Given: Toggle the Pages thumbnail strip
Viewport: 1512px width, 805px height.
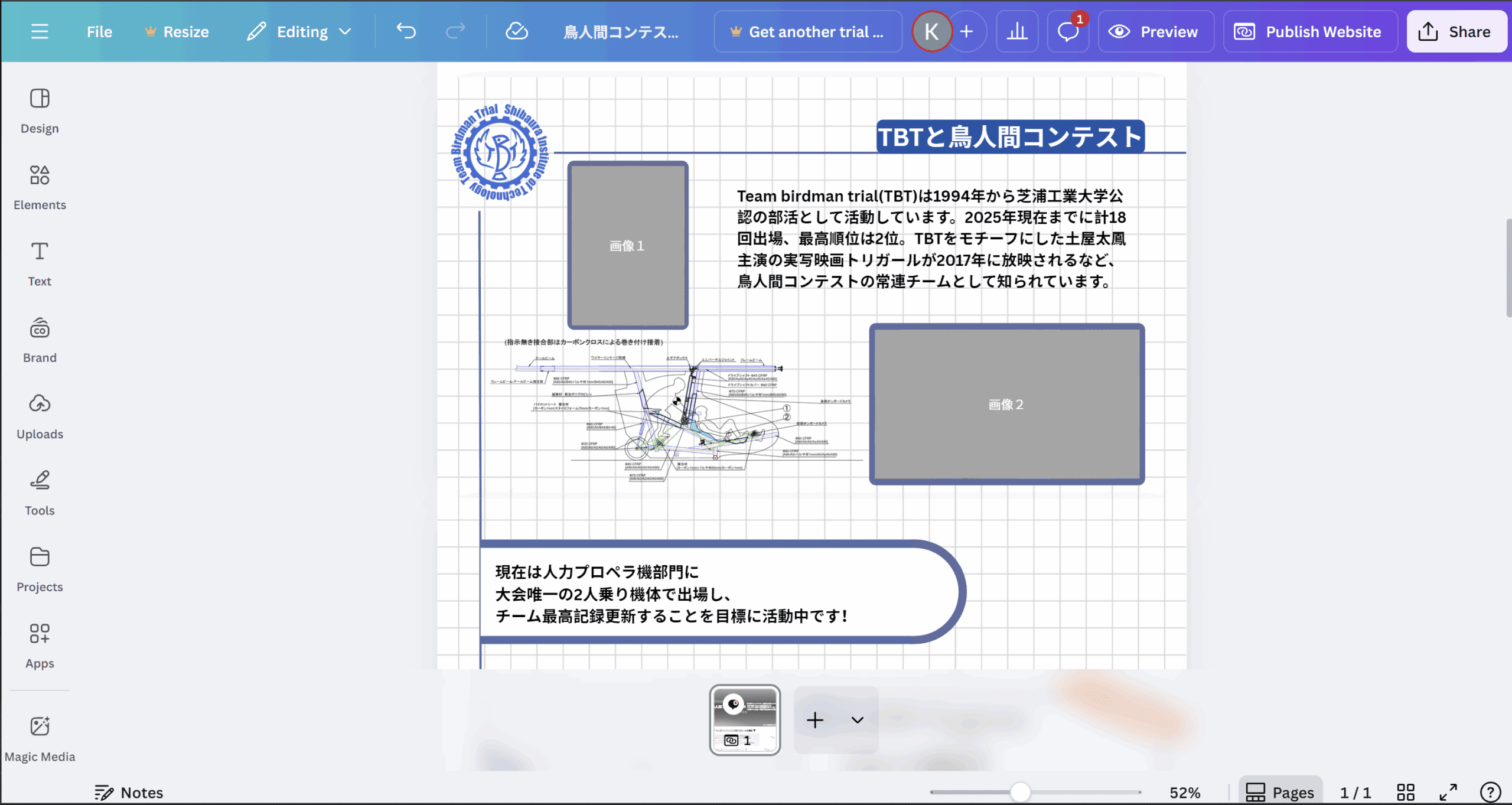Looking at the screenshot, I should (1280, 792).
